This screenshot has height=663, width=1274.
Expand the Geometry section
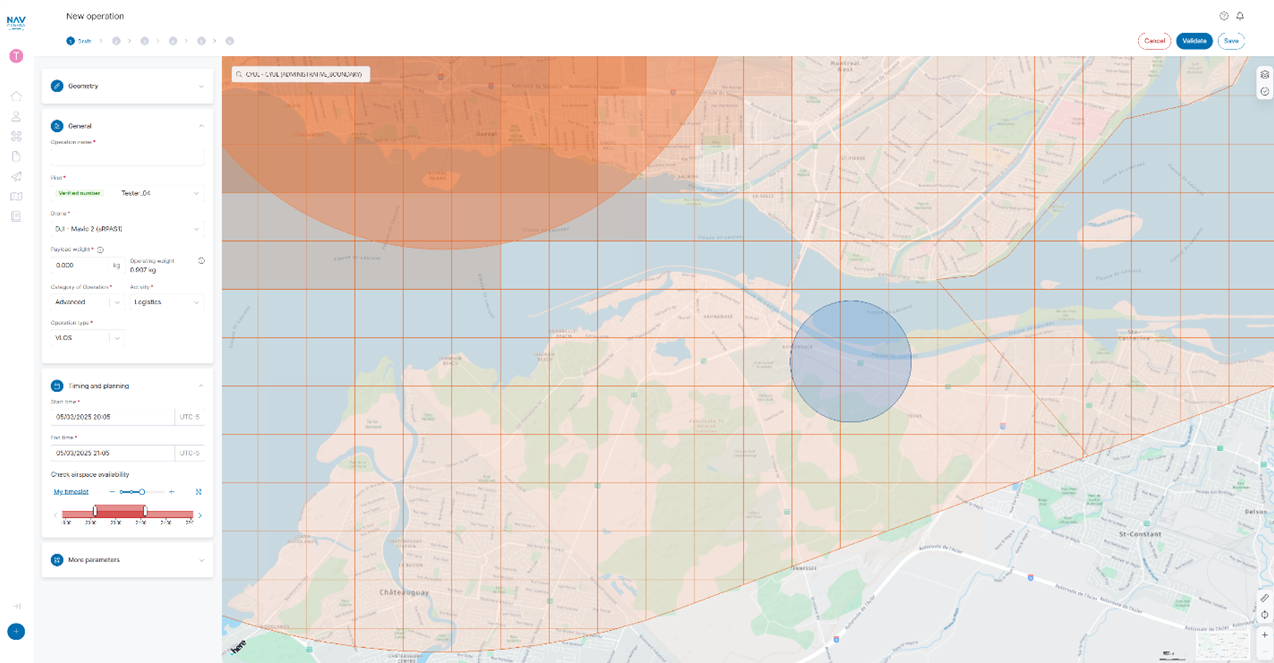click(199, 86)
